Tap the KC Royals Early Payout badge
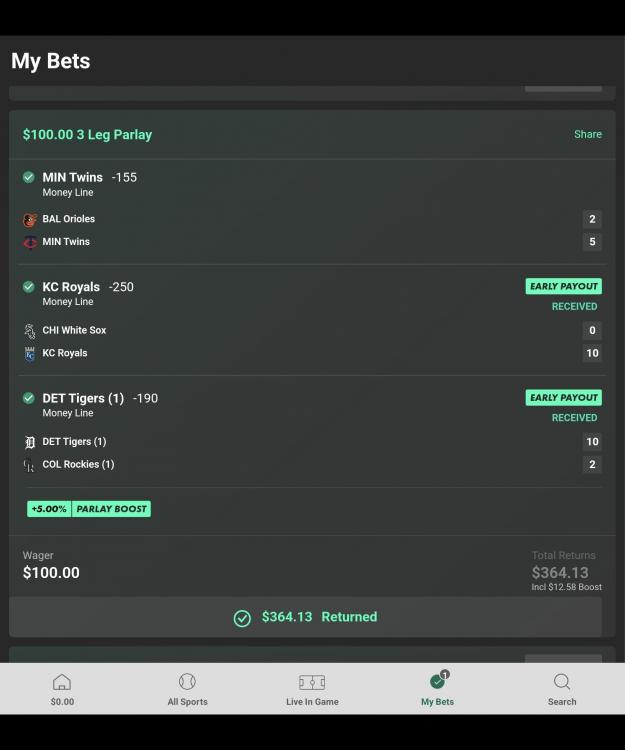This screenshot has width=625, height=750. point(563,286)
